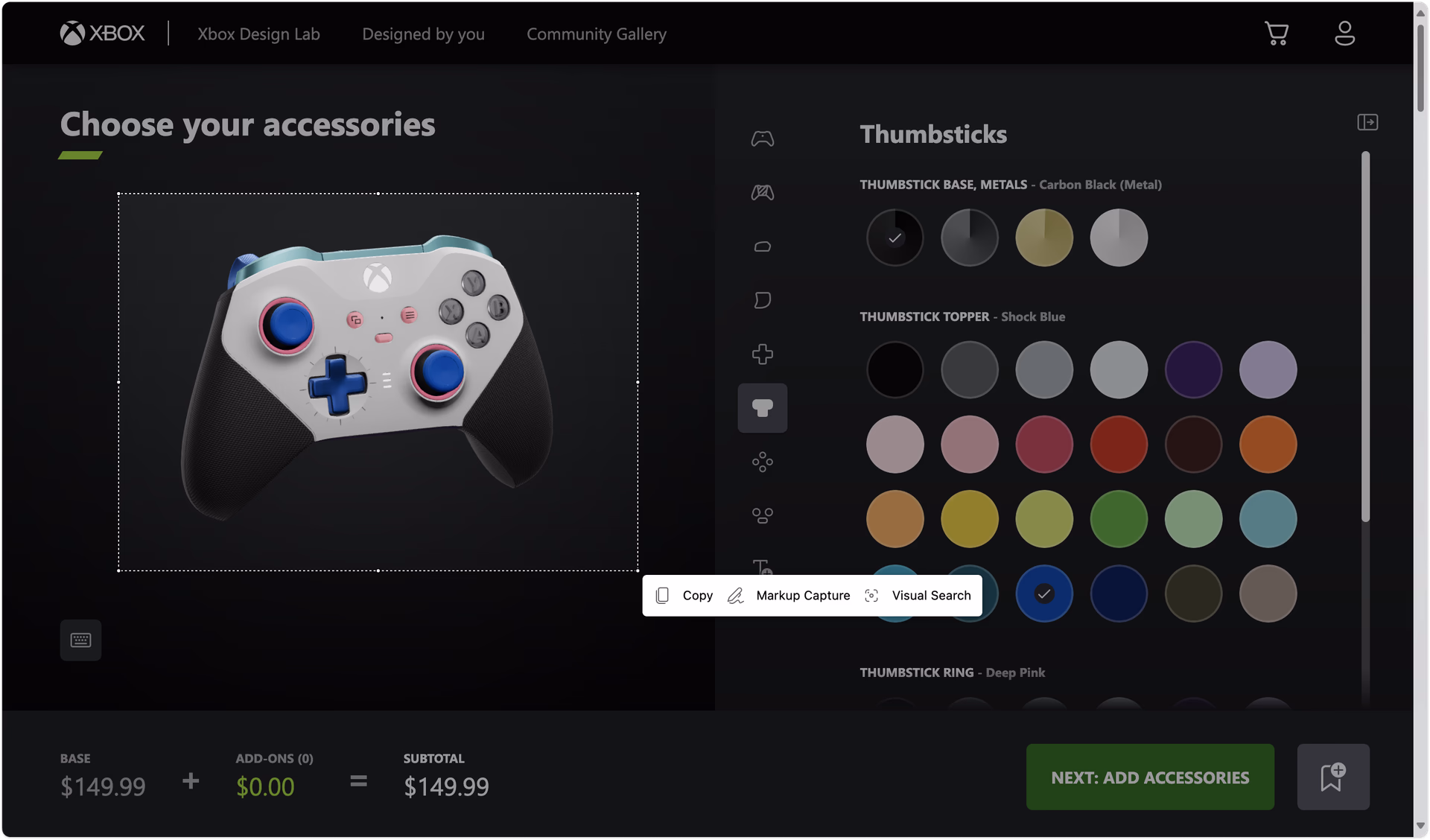Viewport: 1430px width, 840px height.
Task: Select Carbon Black metal thumbstick base
Action: tap(895, 238)
